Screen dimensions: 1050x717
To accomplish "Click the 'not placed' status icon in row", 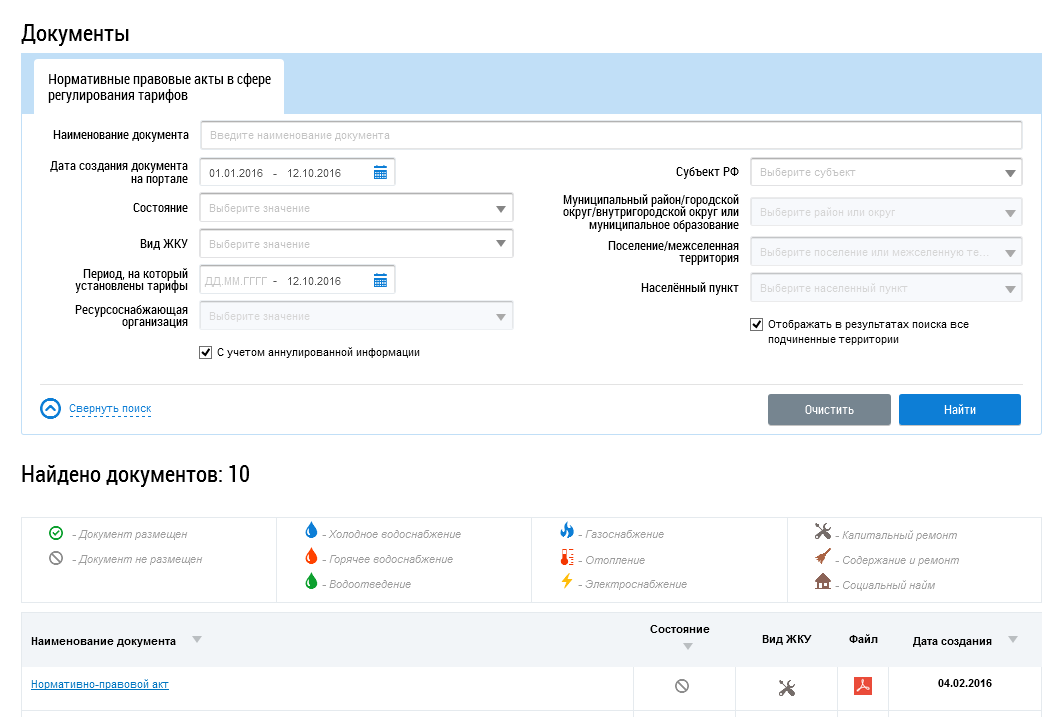I will click(682, 686).
